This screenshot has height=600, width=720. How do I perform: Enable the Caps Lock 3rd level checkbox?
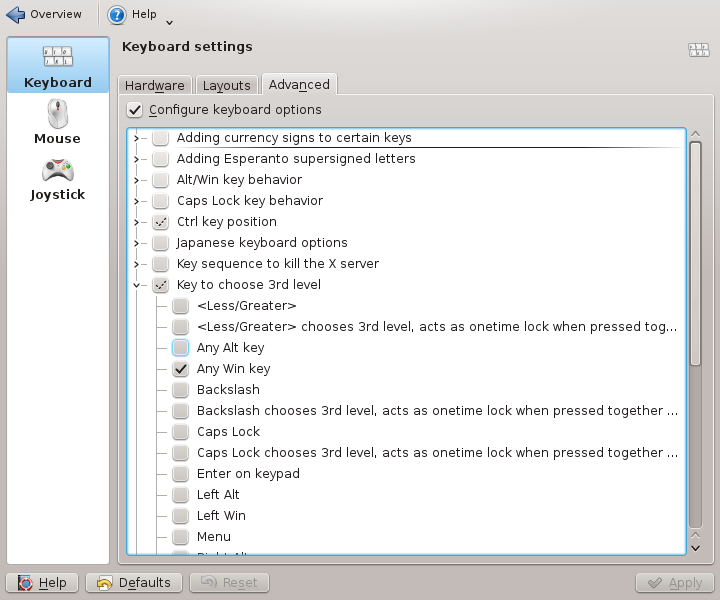click(x=180, y=432)
